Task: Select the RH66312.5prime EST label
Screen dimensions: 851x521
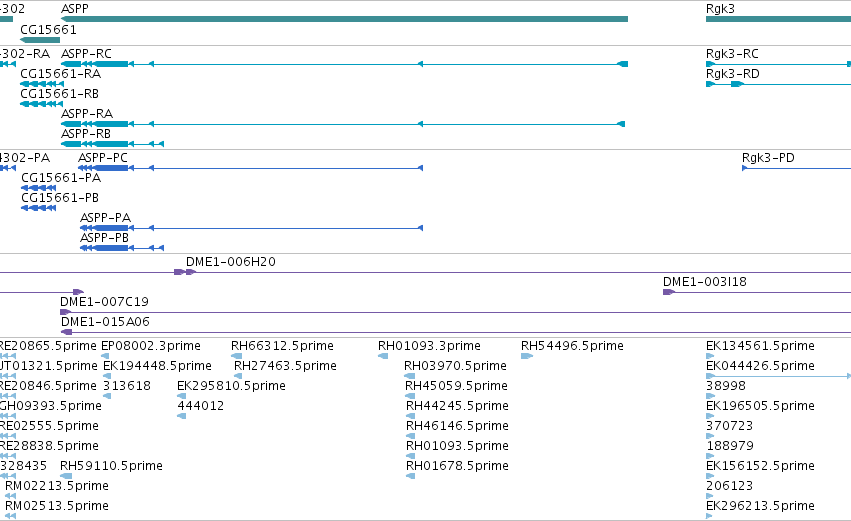Action: (282, 346)
